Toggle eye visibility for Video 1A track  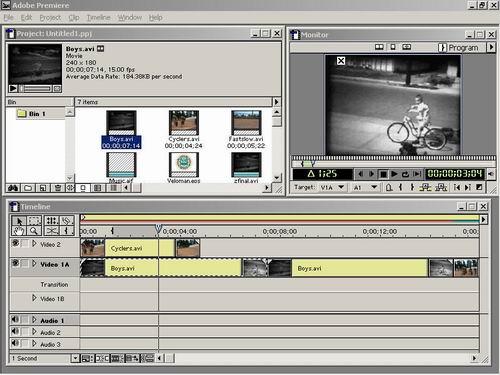(x=15, y=263)
